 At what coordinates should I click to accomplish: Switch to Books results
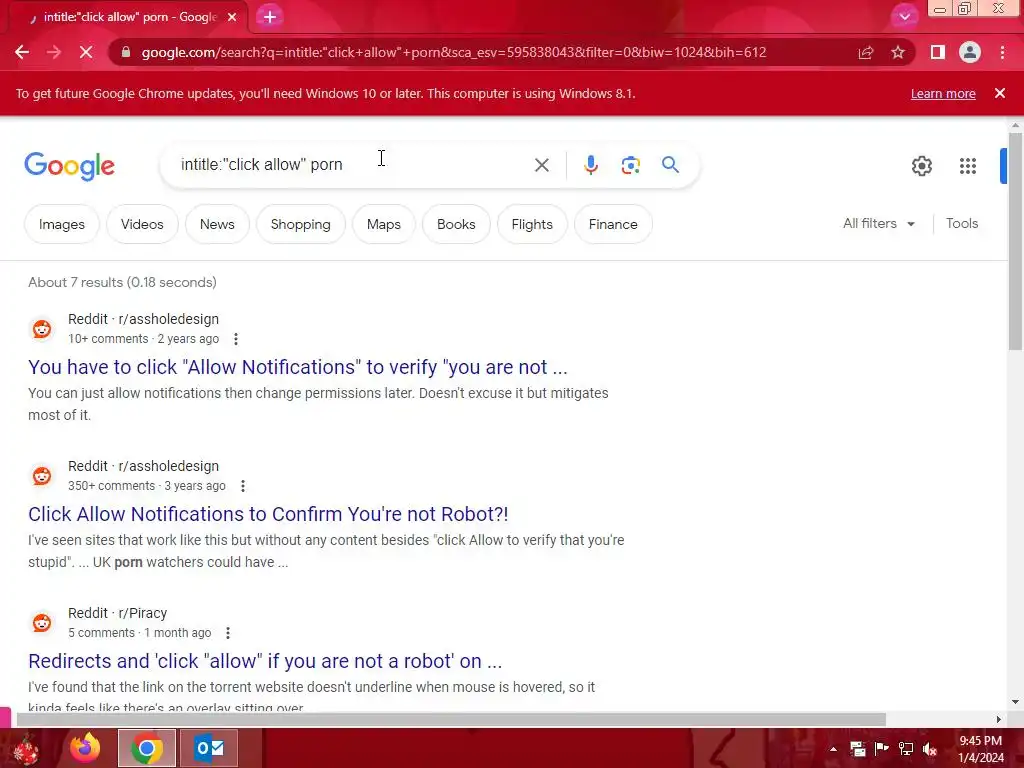456,224
